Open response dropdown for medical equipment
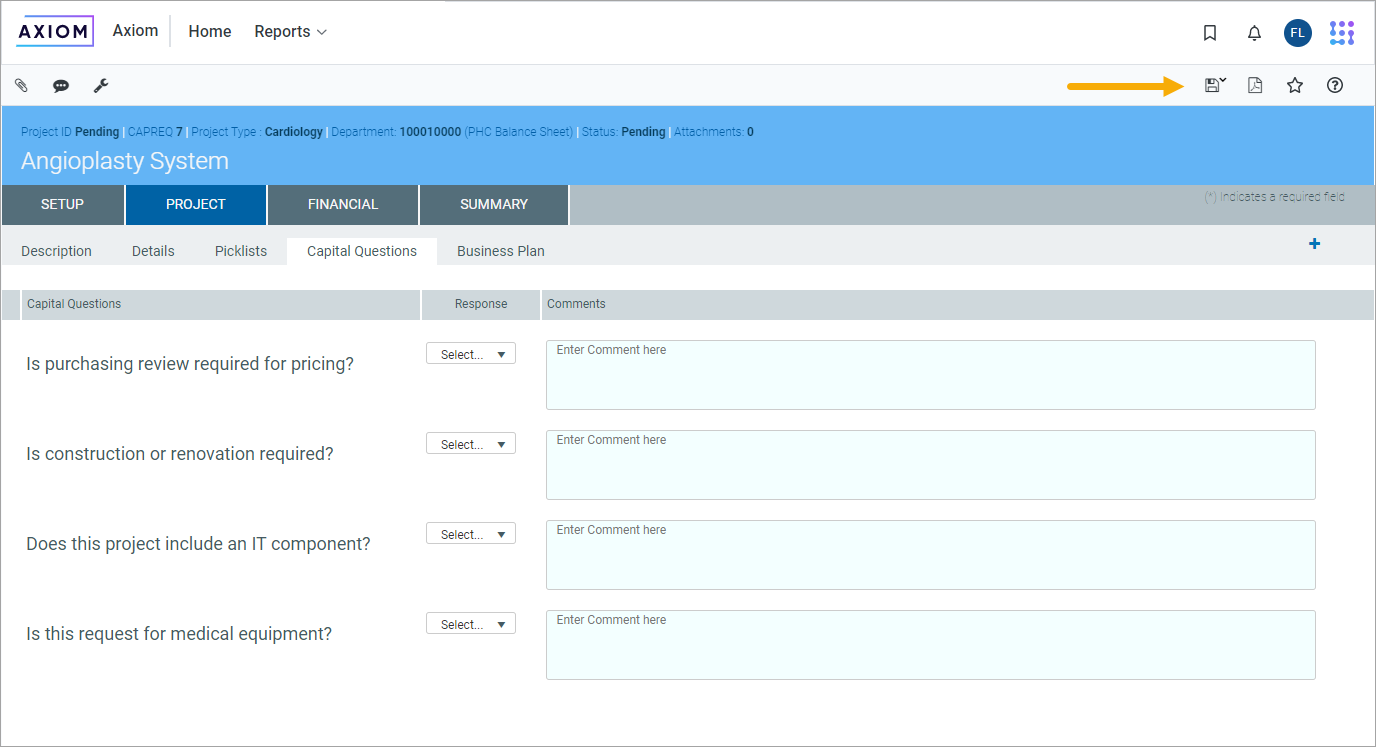Screen dimensions: 1376x747 pyautogui.click(x=471, y=624)
